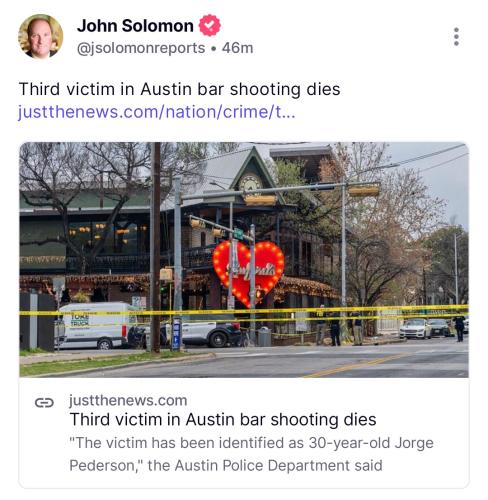Open the @jsolomonreports handle
488x500 pixels.
tap(141, 48)
